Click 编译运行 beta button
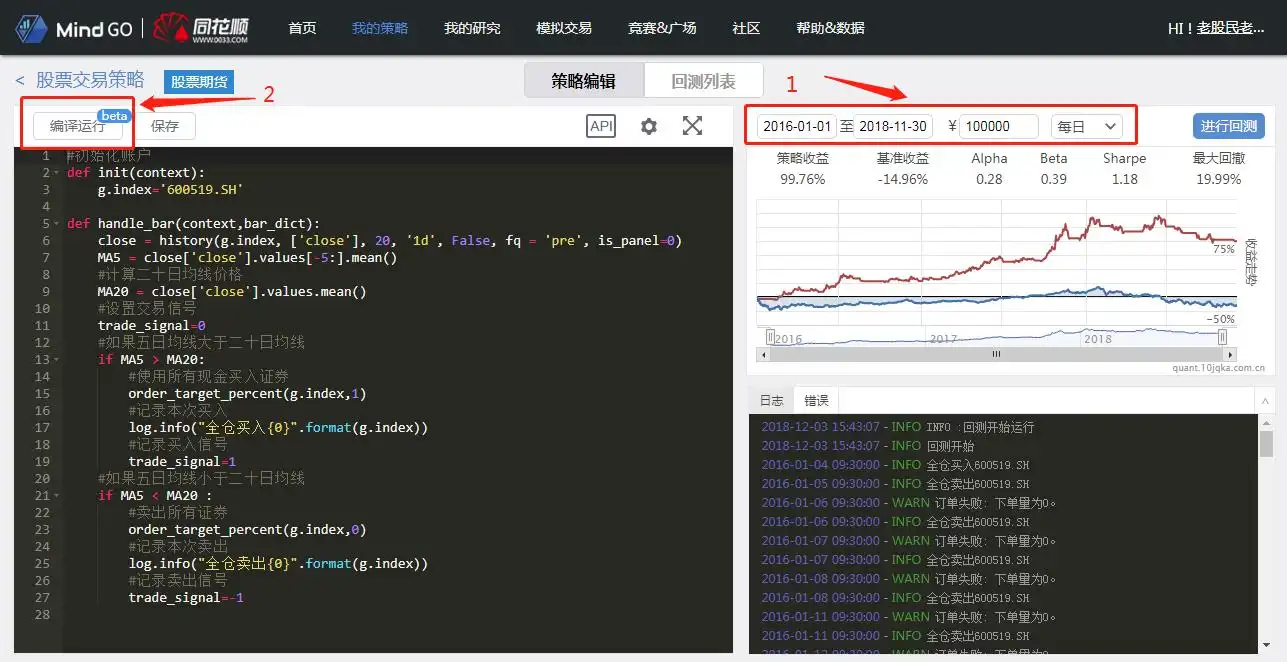 pos(79,125)
